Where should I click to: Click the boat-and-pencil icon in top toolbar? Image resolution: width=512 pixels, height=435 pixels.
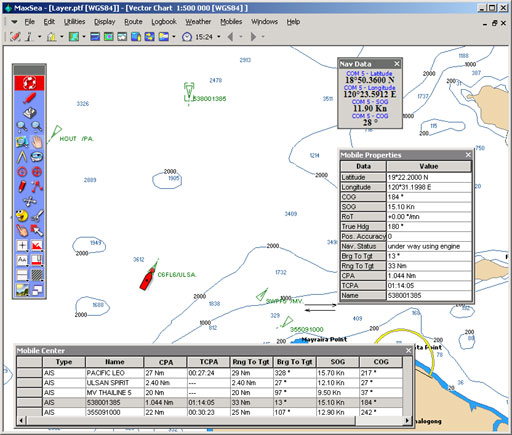tap(15, 36)
